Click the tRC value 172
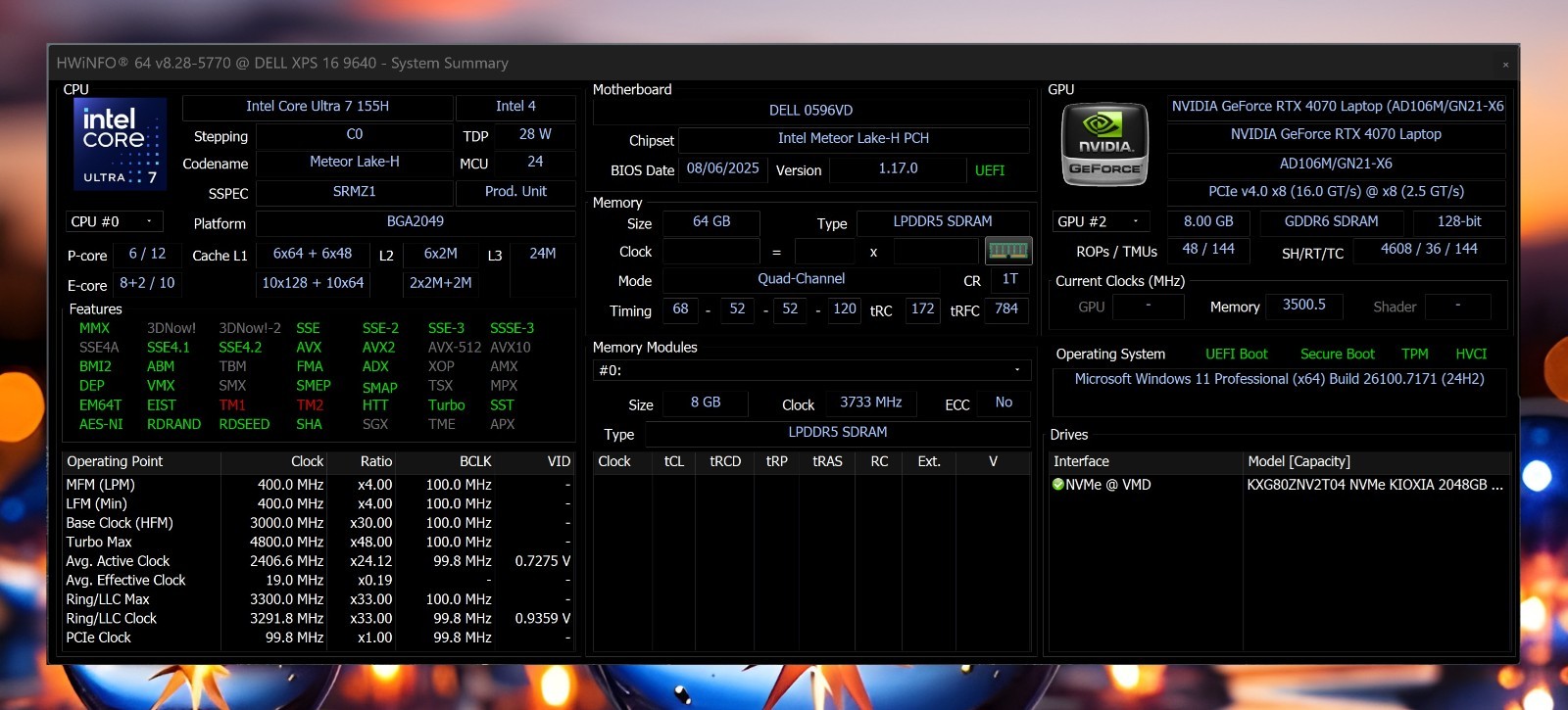 click(922, 308)
